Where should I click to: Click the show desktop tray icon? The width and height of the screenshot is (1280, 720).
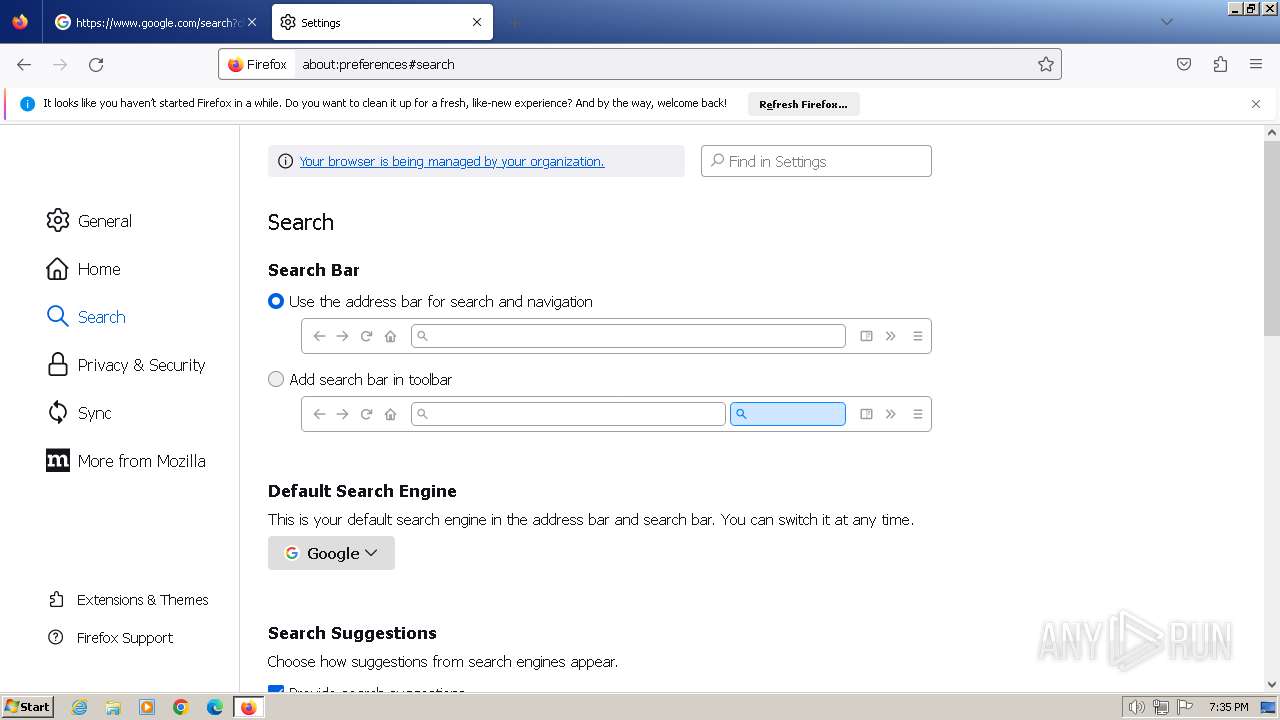point(1269,707)
